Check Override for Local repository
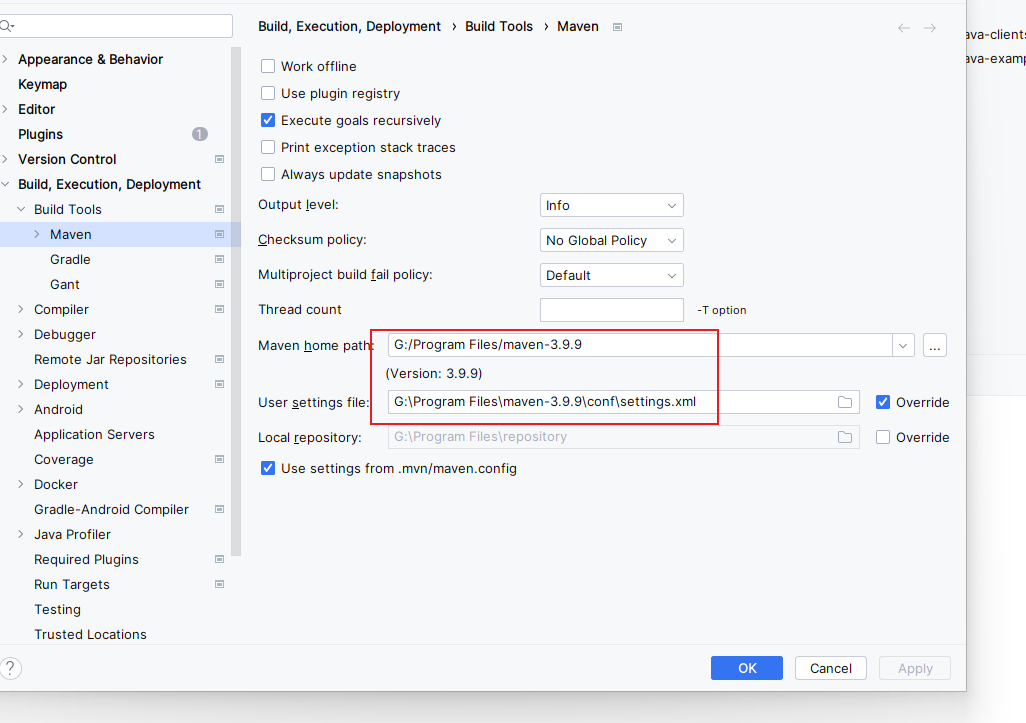This screenshot has height=723, width=1026. 883,437
